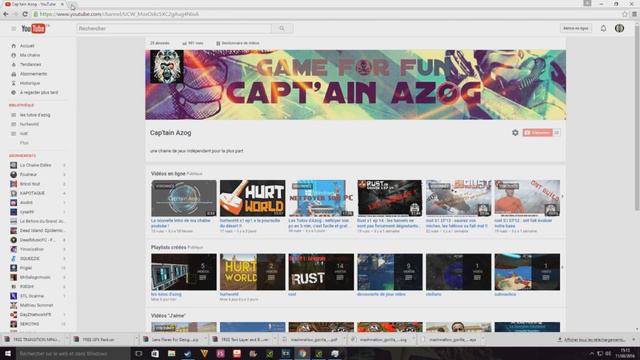
Task: Close the downloads bar
Action: [x=634, y=340]
